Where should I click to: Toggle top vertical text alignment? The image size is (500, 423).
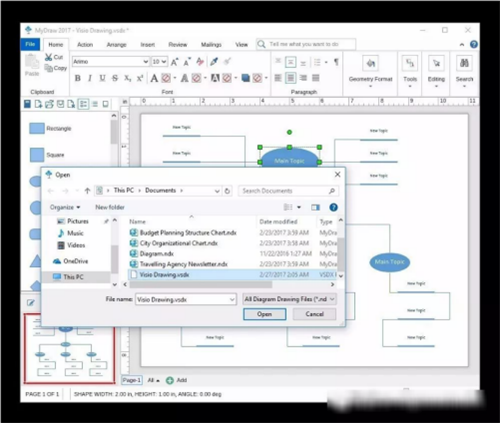point(278,61)
